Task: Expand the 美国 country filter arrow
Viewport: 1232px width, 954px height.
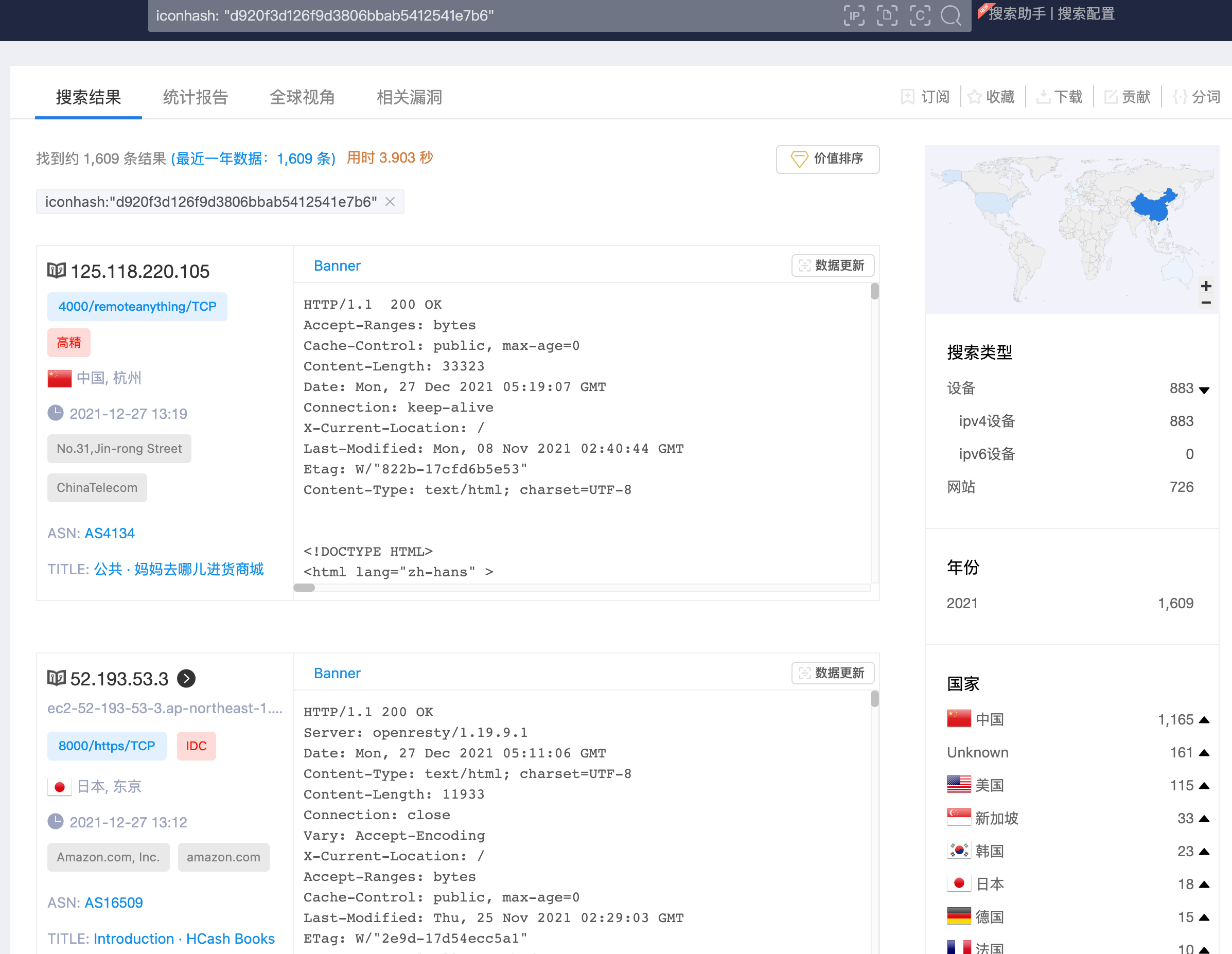Action: 1204,786
